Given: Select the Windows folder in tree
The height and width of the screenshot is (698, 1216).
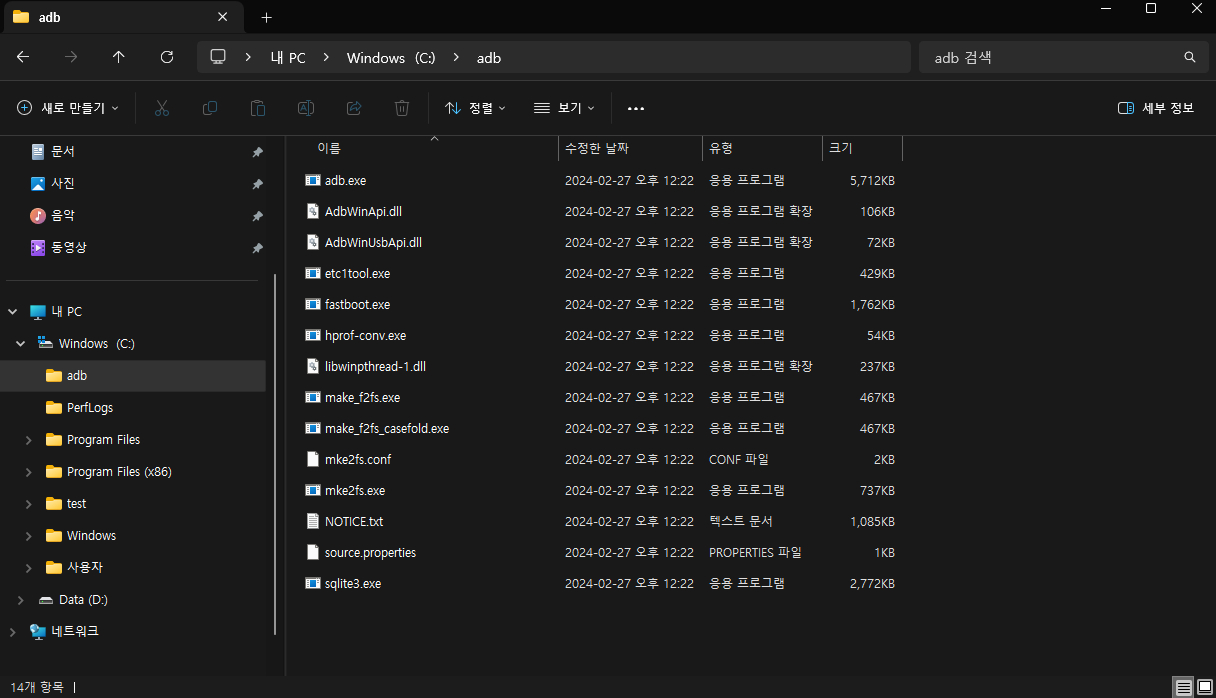Looking at the screenshot, I should (x=91, y=536).
